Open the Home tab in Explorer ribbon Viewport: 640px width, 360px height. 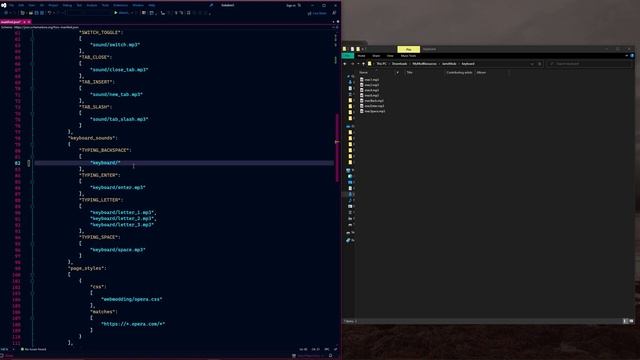pyautogui.click(x=361, y=56)
